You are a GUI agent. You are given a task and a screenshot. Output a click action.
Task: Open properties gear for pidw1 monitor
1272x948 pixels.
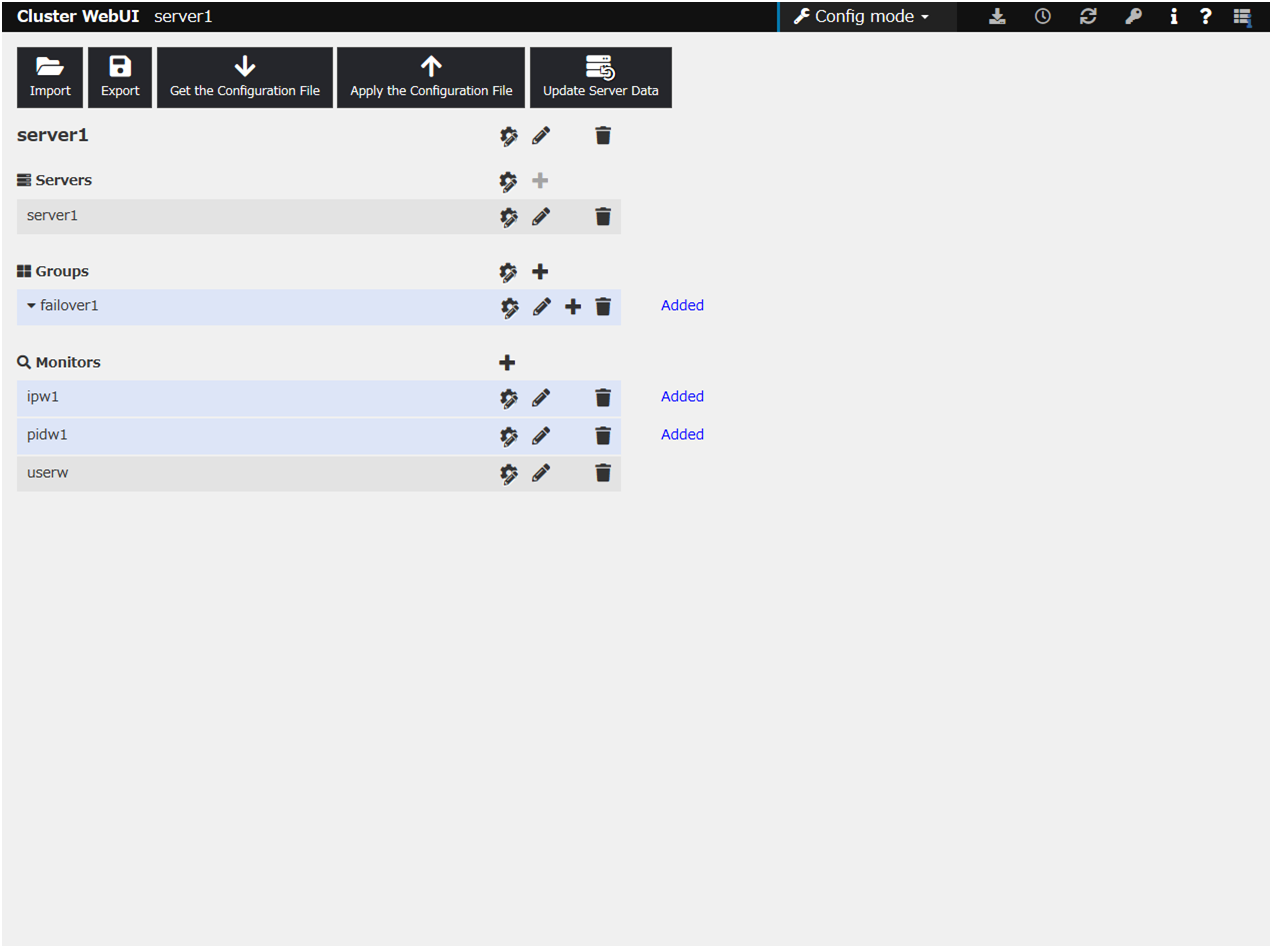coord(509,436)
